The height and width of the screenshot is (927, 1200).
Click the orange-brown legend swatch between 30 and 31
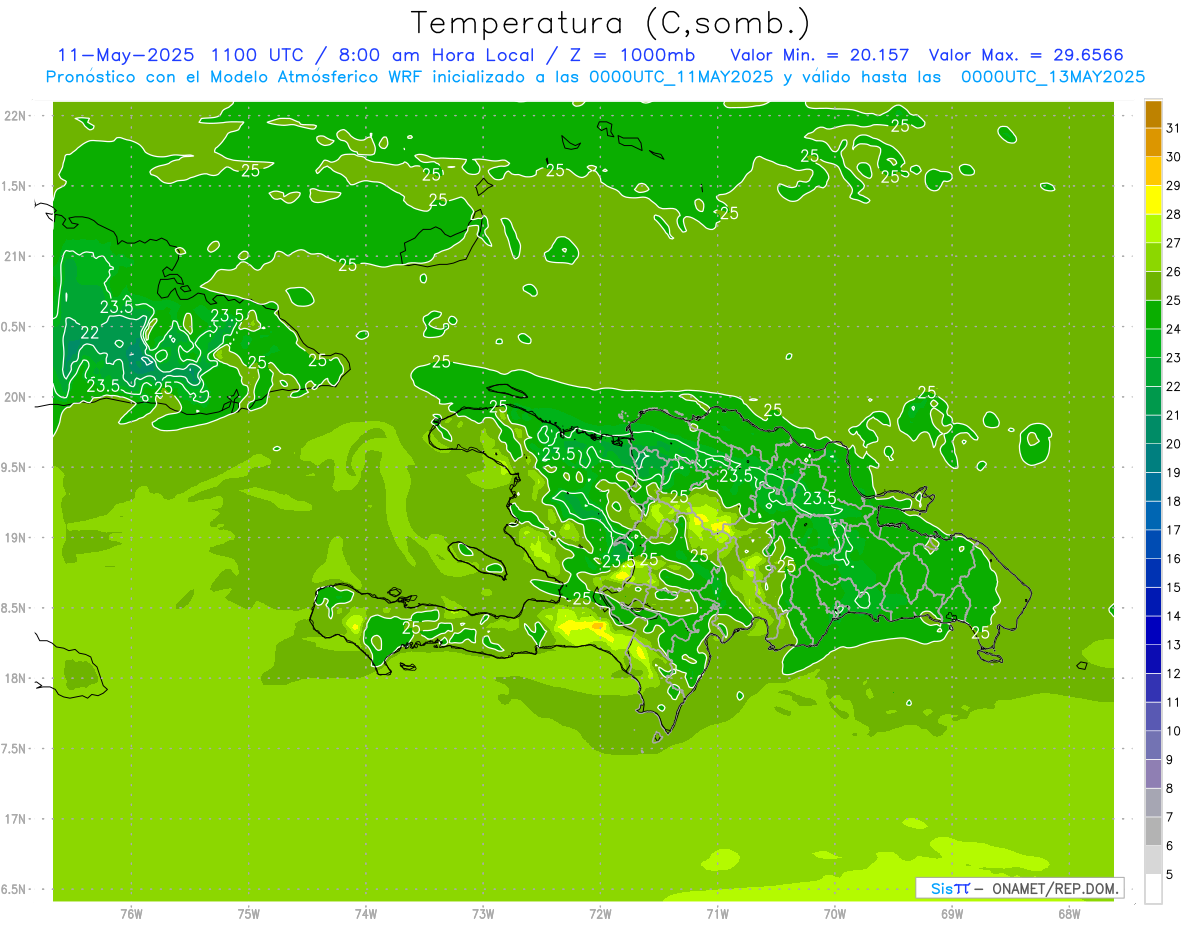[x=1153, y=143]
